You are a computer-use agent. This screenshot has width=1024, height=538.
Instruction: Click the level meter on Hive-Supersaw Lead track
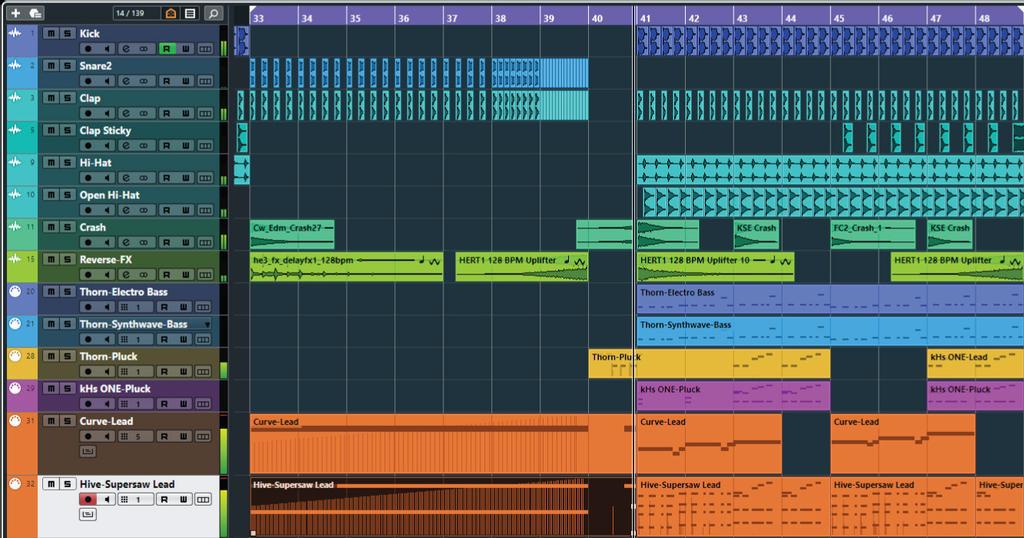pyautogui.click(x=224, y=507)
